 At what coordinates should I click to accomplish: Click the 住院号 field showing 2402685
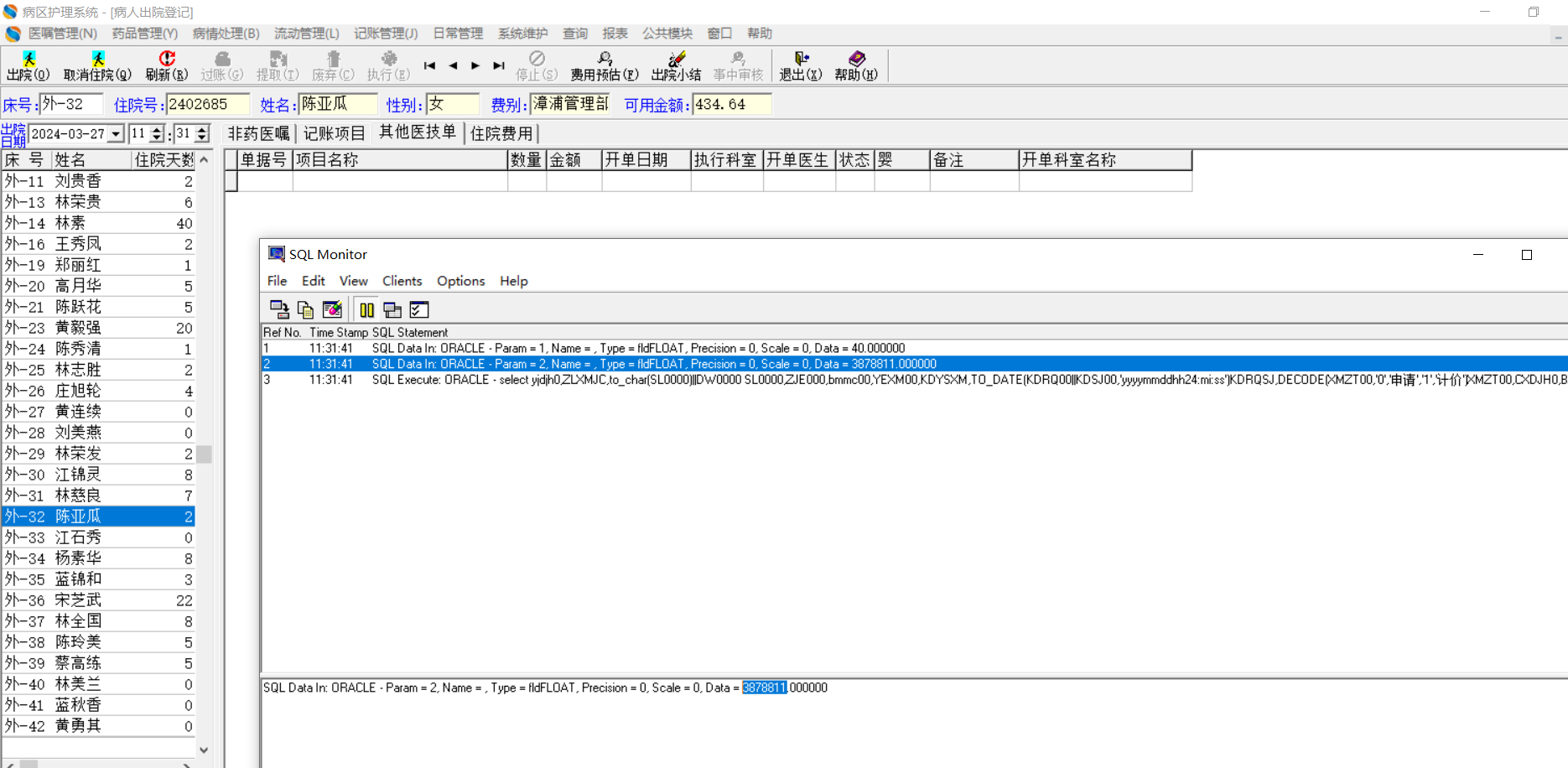[207, 104]
